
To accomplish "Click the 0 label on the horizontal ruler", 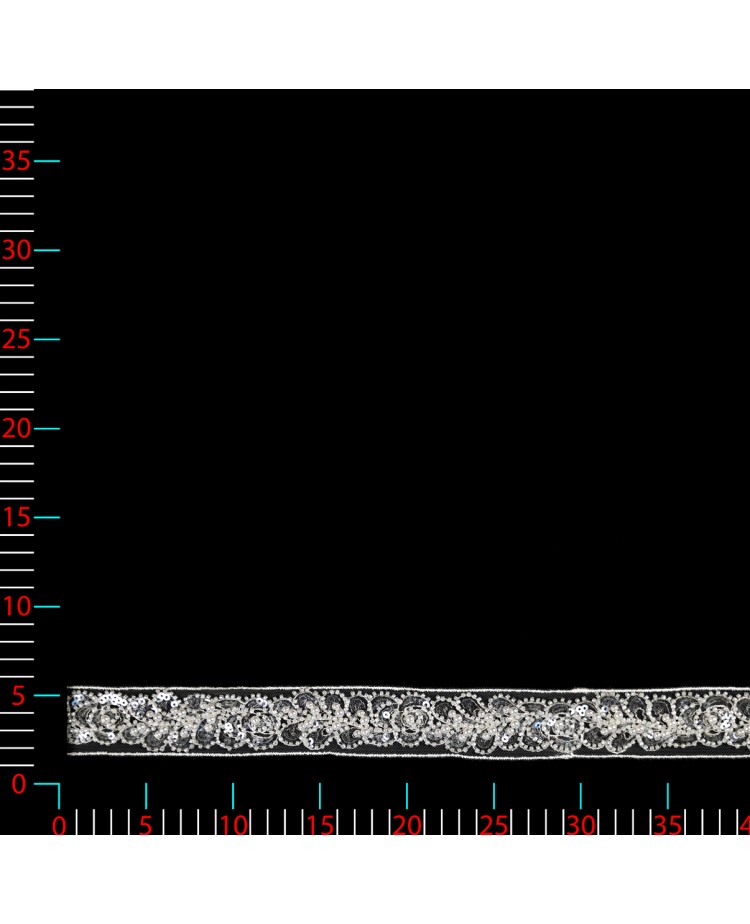I will 59,825.
